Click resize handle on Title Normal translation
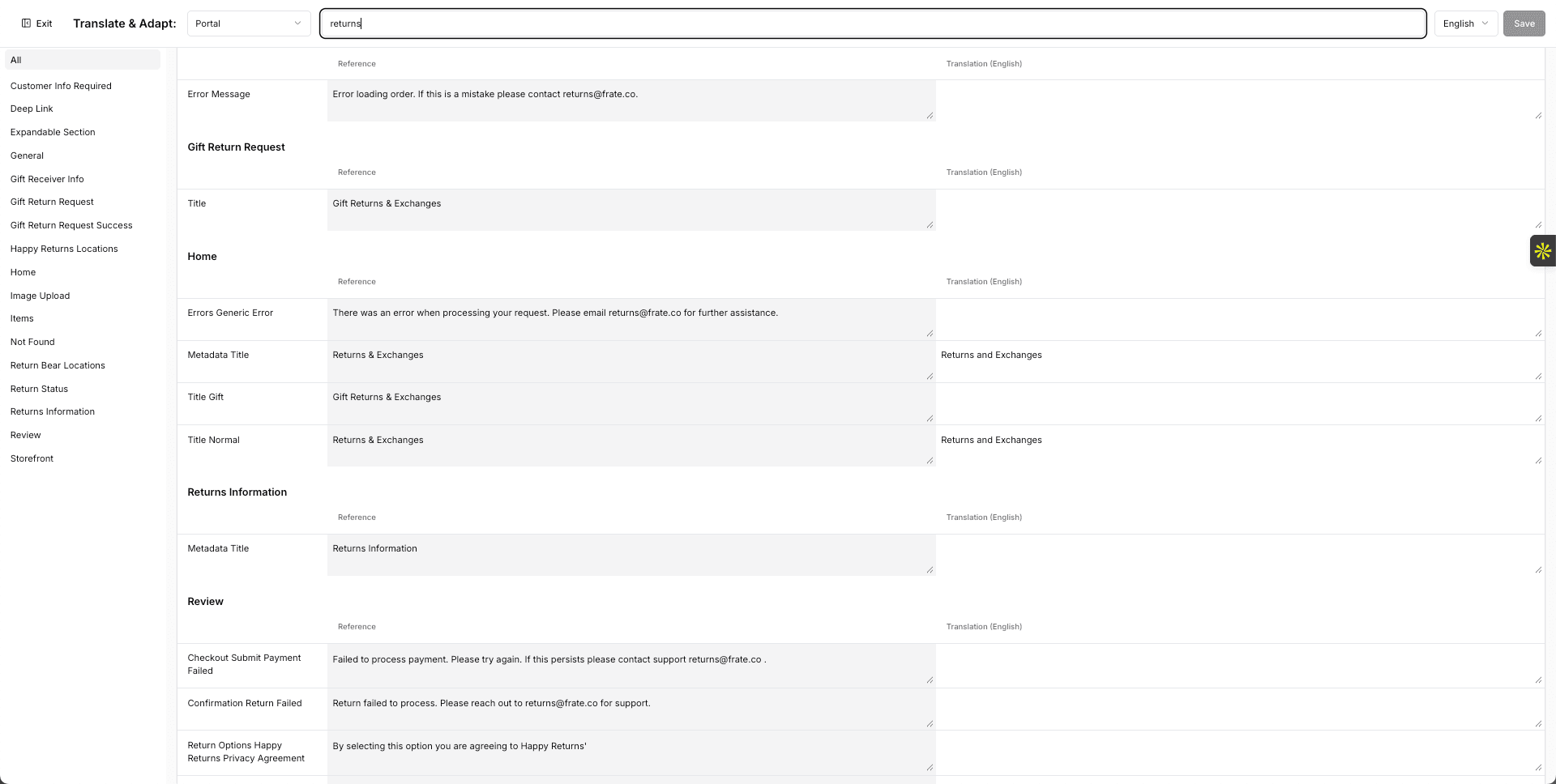Image resolution: width=1556 pixels, height=784 pixels. tap(1538, 461)
